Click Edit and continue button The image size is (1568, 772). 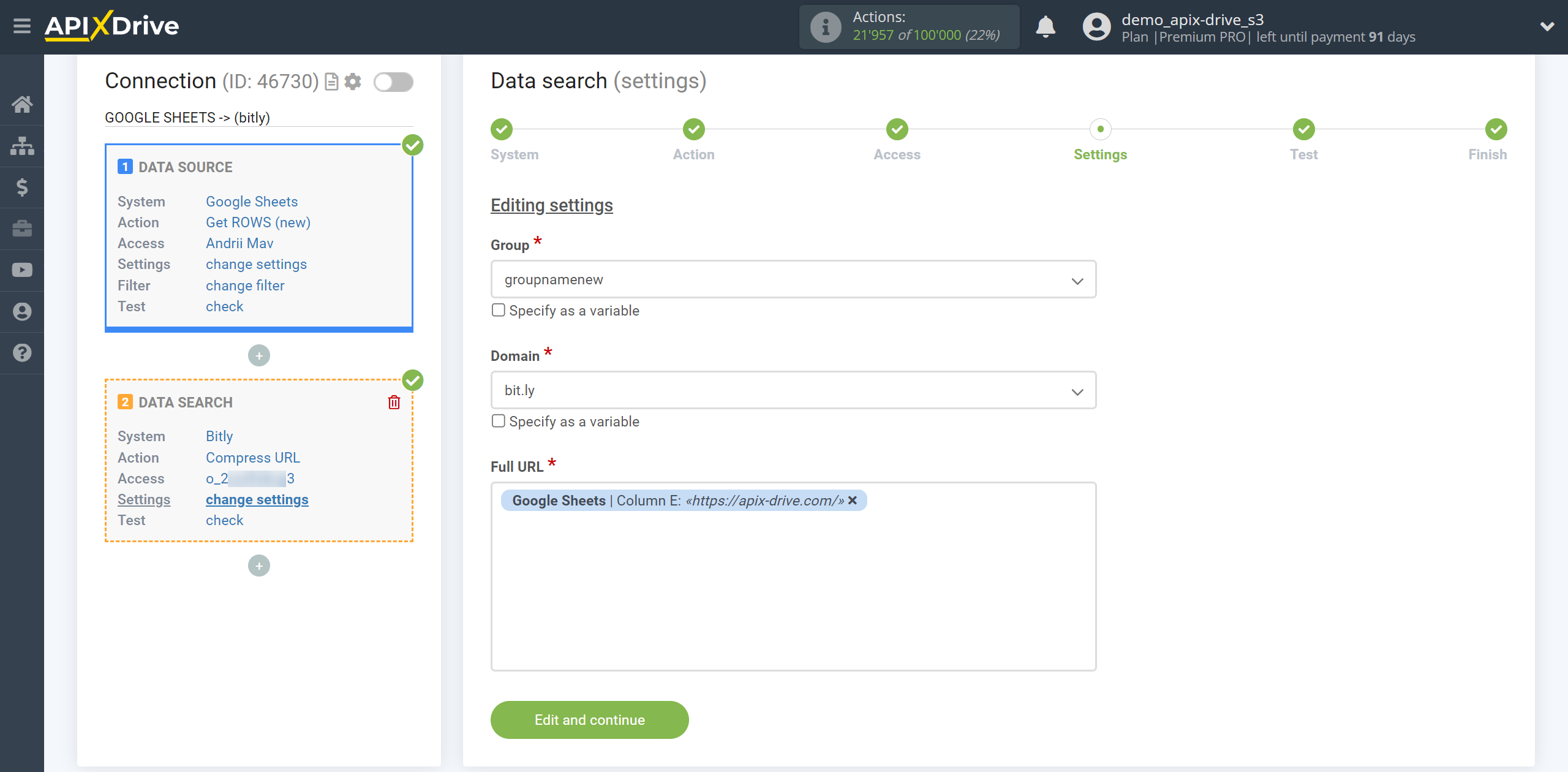[x=589, y=720]
